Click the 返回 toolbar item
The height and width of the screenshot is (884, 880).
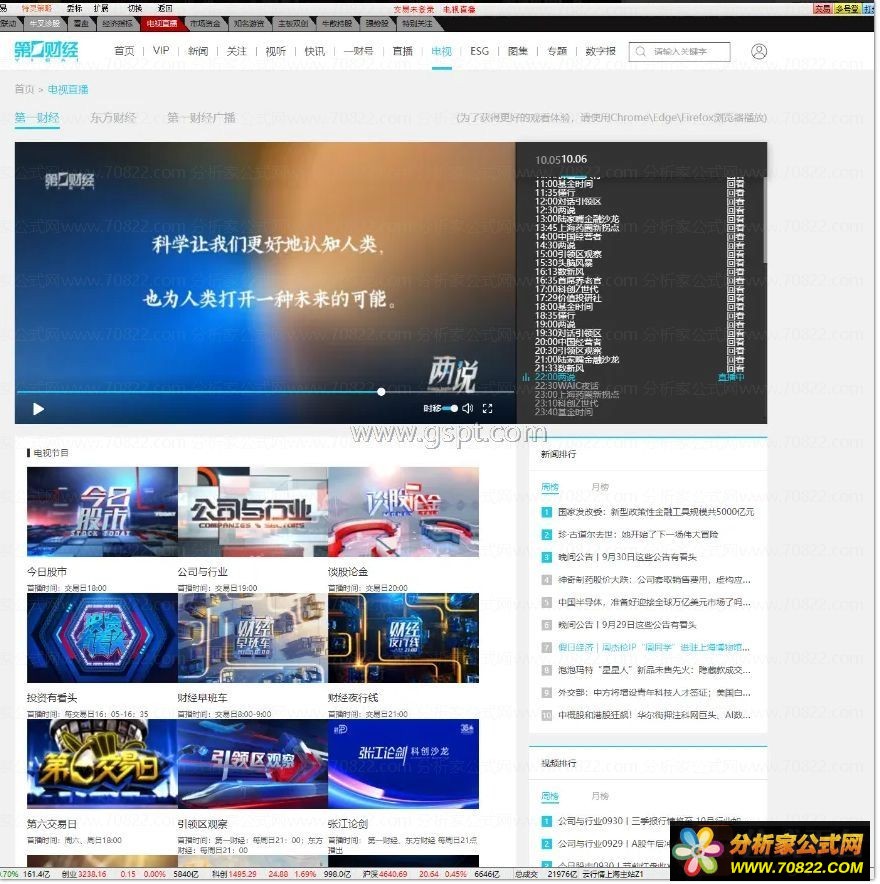165,8
